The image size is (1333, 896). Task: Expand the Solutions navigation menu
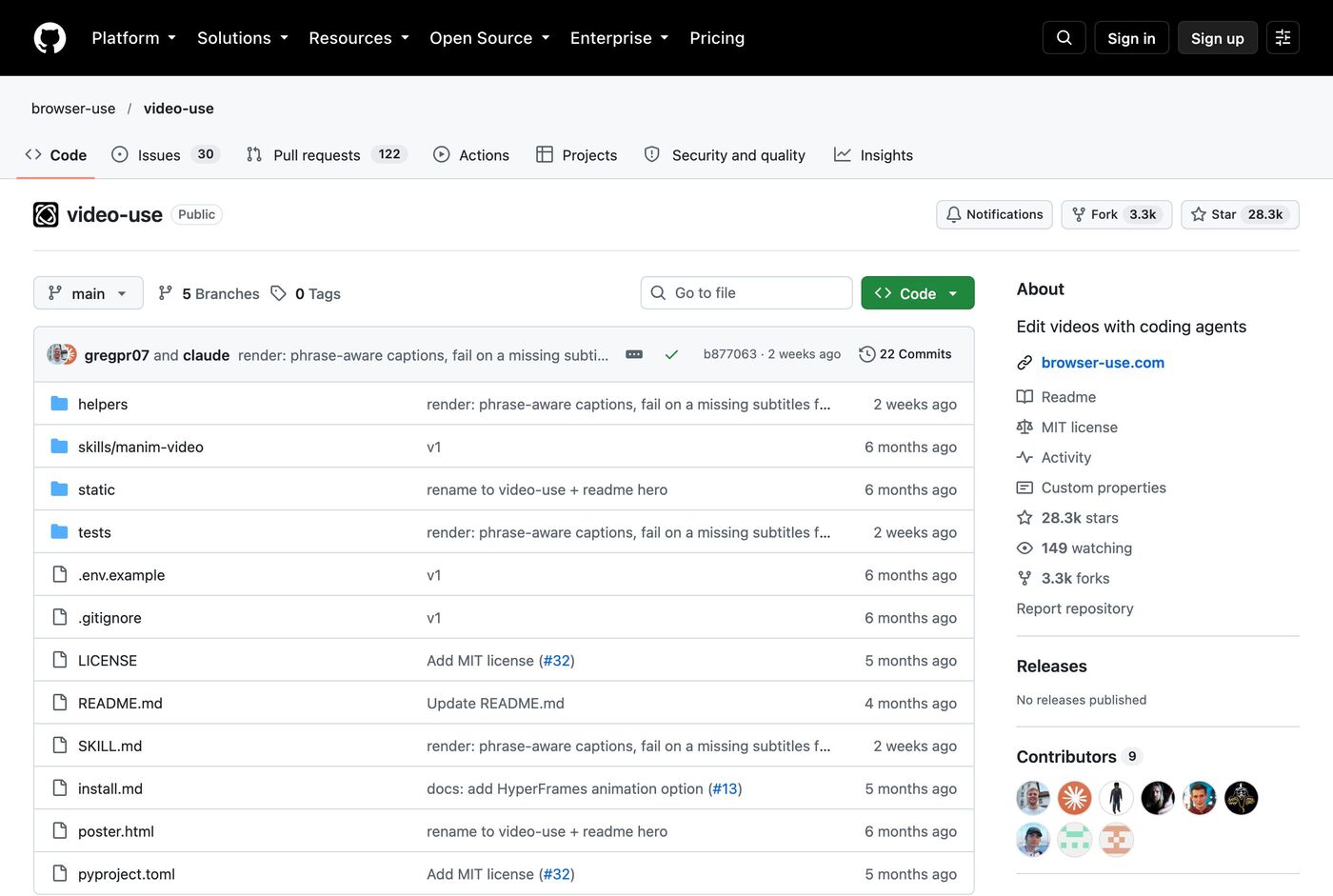[x=243, y=38]
